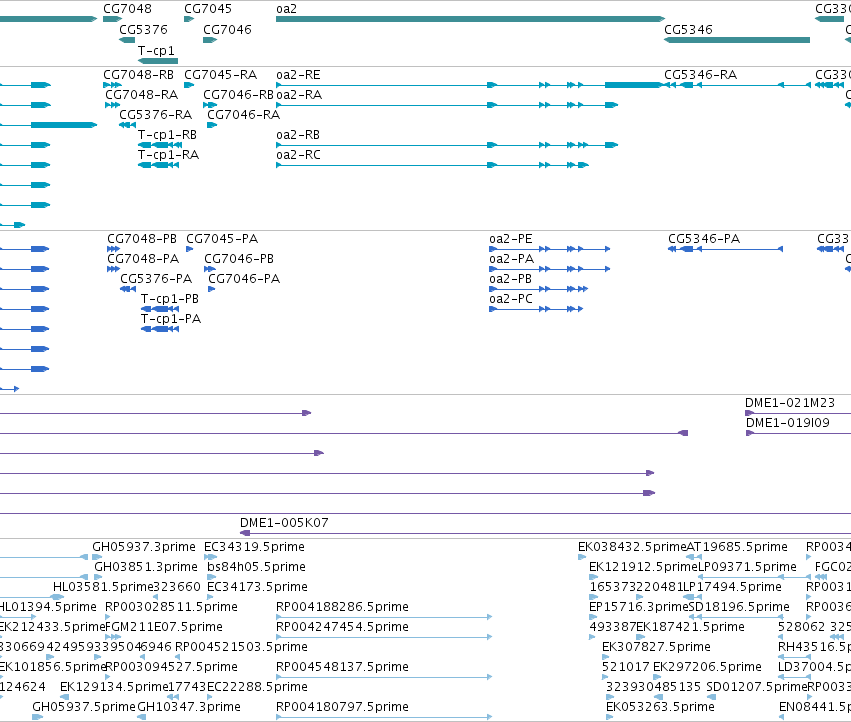Open the CG7048-RB transcript label
Image resolution: width=851 pixels, height=722 pixels.
tap(138, 75)
